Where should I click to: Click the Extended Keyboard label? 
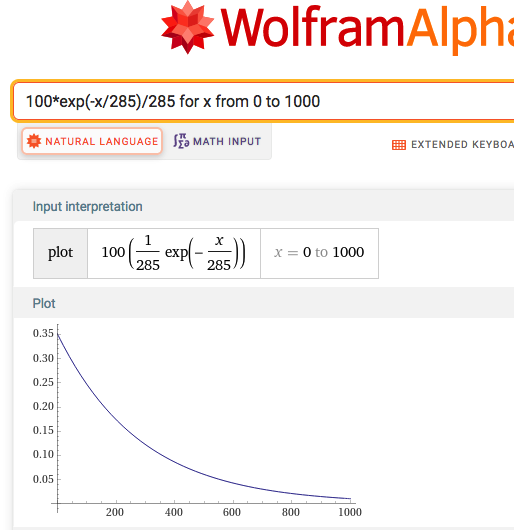coord(462,145)
